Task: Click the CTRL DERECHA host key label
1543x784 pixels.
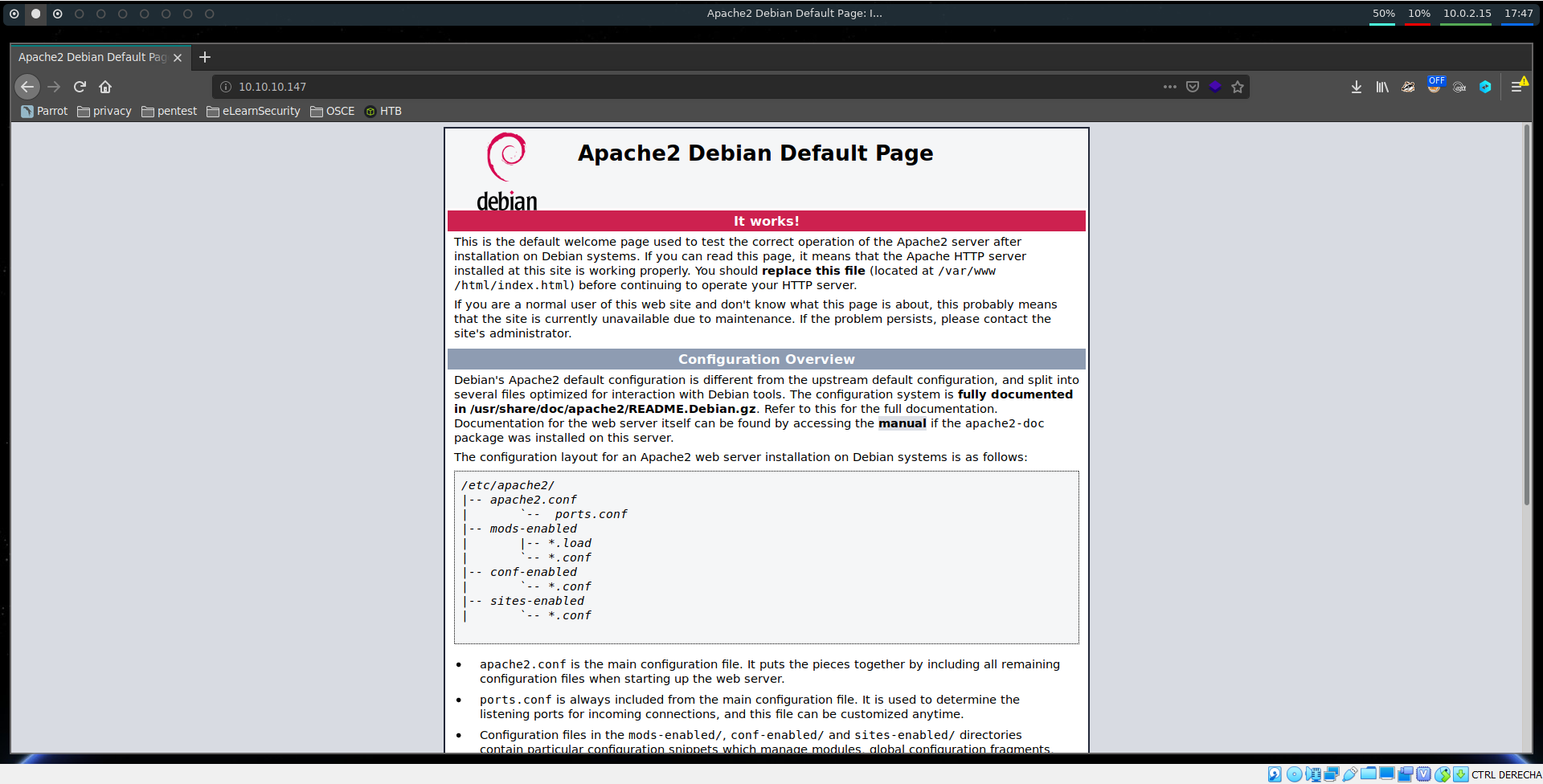Action: point(1506,775)
